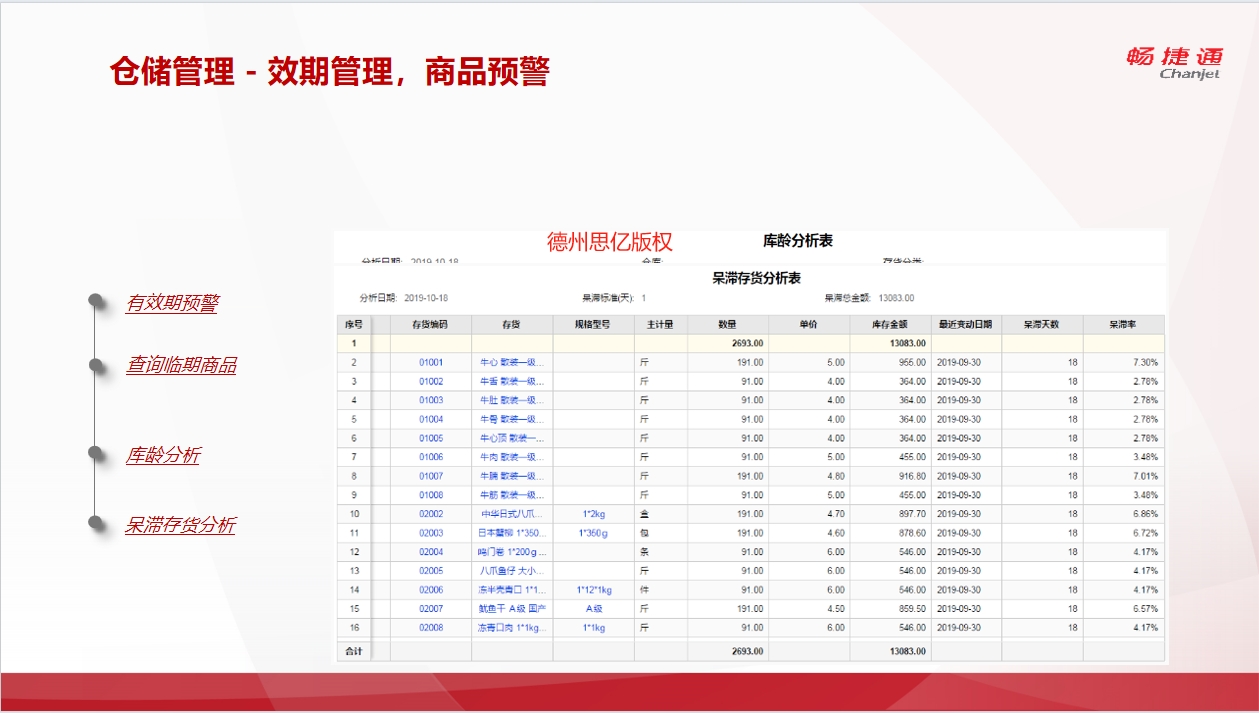Click the specification cell 1*12*1kg
The height and width of the screenshot is (713, 1259).
coord(594,590)
